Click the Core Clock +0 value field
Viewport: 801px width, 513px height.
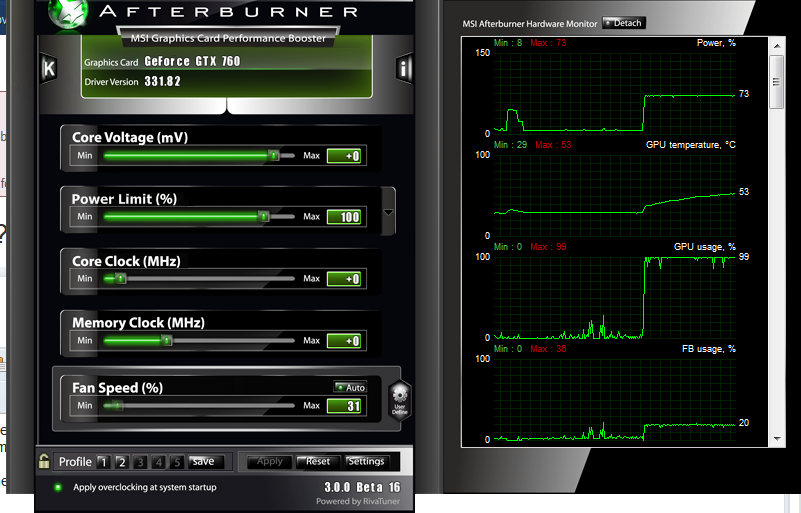(x=344, y=279)
